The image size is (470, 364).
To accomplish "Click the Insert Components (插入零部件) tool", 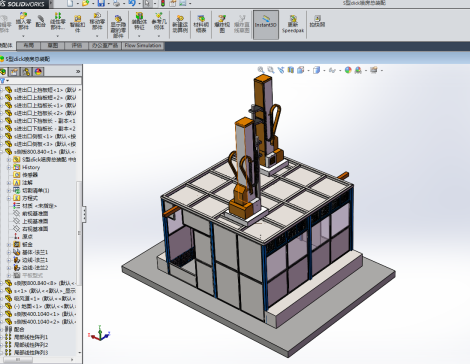I will coord(23,22).
